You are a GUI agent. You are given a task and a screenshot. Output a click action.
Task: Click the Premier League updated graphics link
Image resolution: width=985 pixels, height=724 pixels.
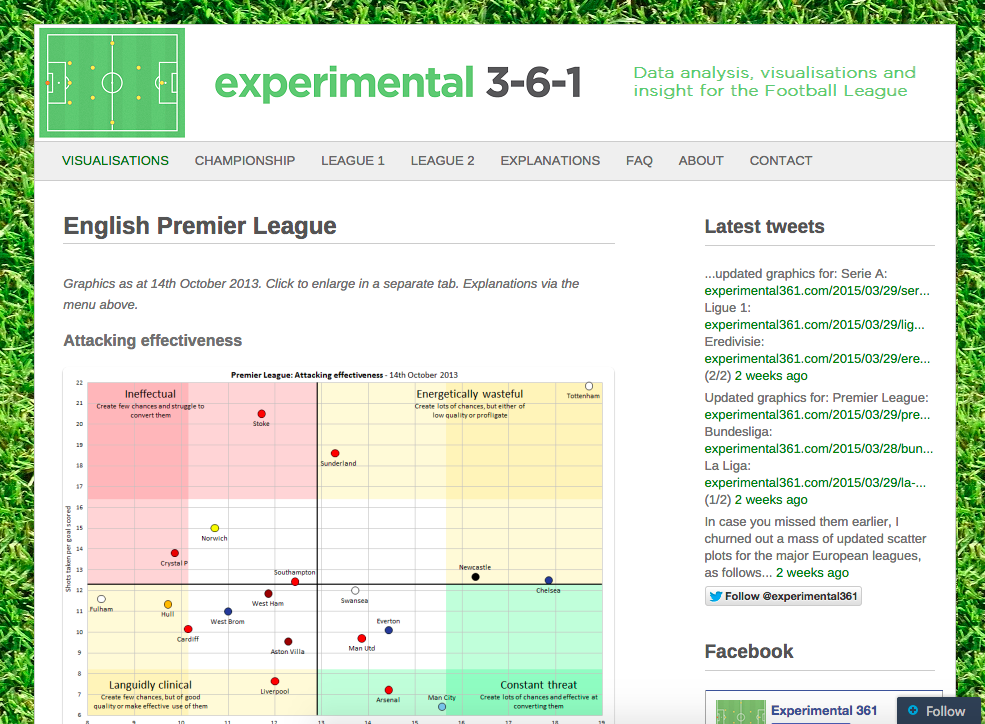pyautogui.click(x=817, y=415)
